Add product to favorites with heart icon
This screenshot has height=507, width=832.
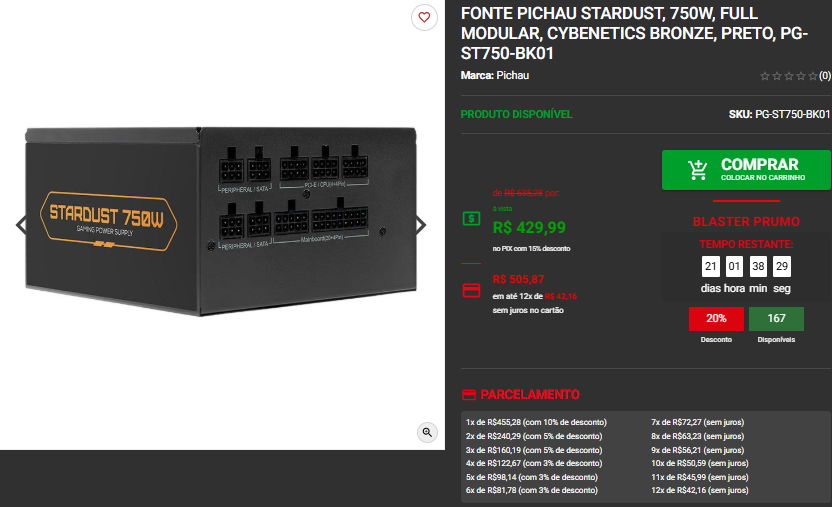point(424,18)
